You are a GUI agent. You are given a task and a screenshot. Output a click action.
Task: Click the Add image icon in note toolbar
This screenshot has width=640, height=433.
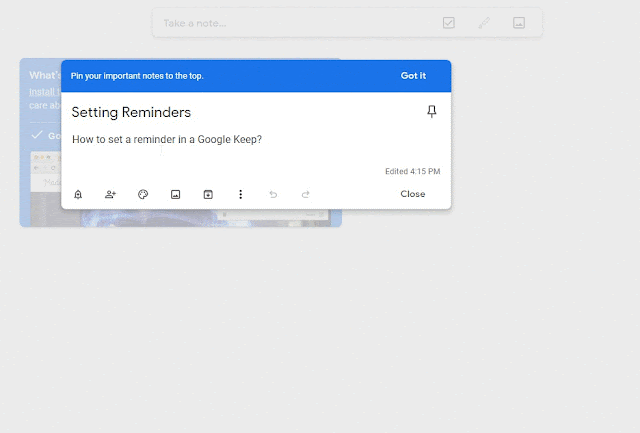pyautogui.click(x=176, y=195)
